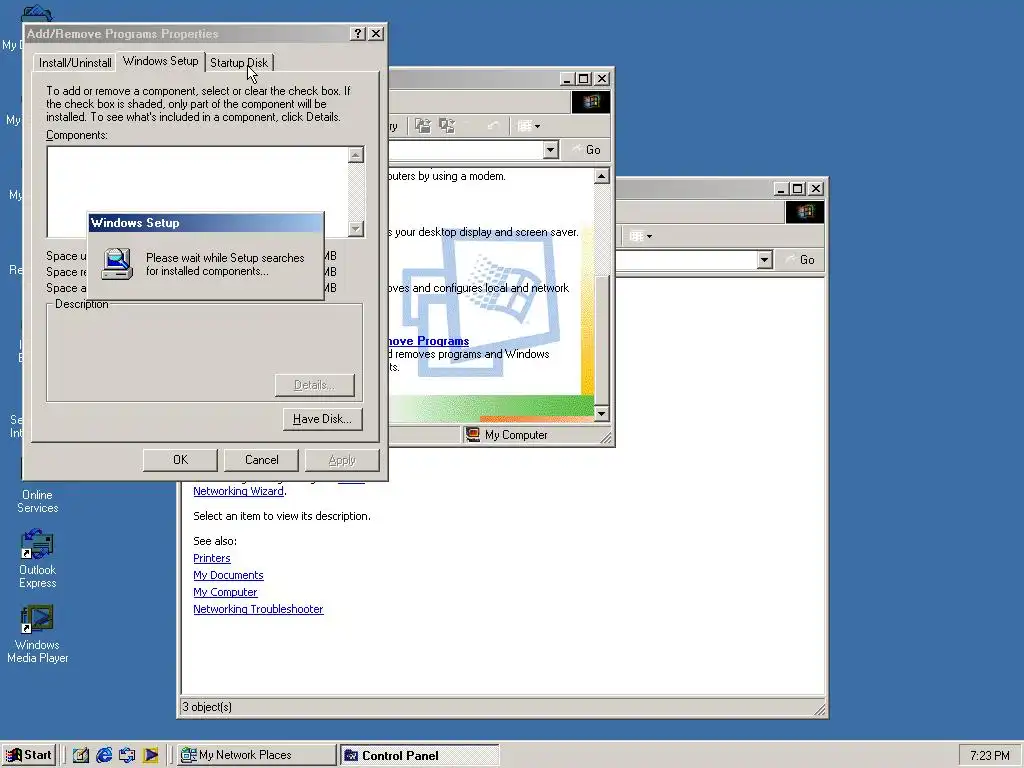Open Views menu in Control Panel toolbar
1024x768 pixels.
(x=528, y=126)
